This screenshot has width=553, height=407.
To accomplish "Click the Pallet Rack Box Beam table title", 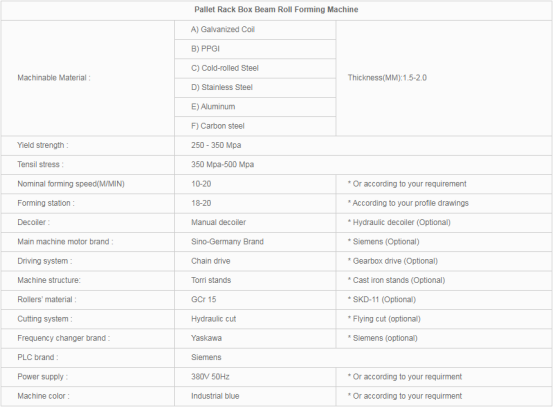I will tap(276, 10).
